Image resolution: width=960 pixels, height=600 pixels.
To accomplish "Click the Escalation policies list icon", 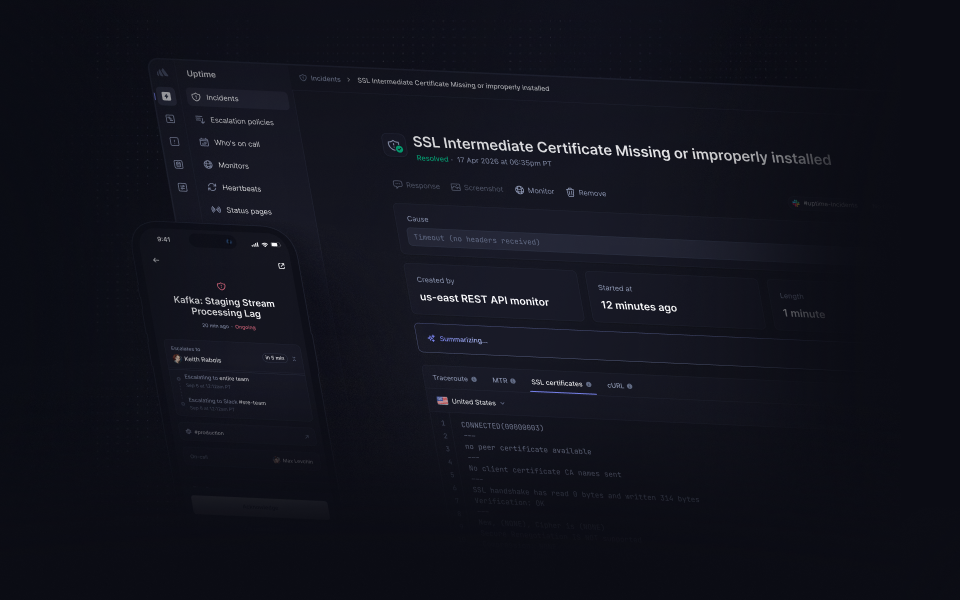I will pyautogui.click(x=200, y=119).
